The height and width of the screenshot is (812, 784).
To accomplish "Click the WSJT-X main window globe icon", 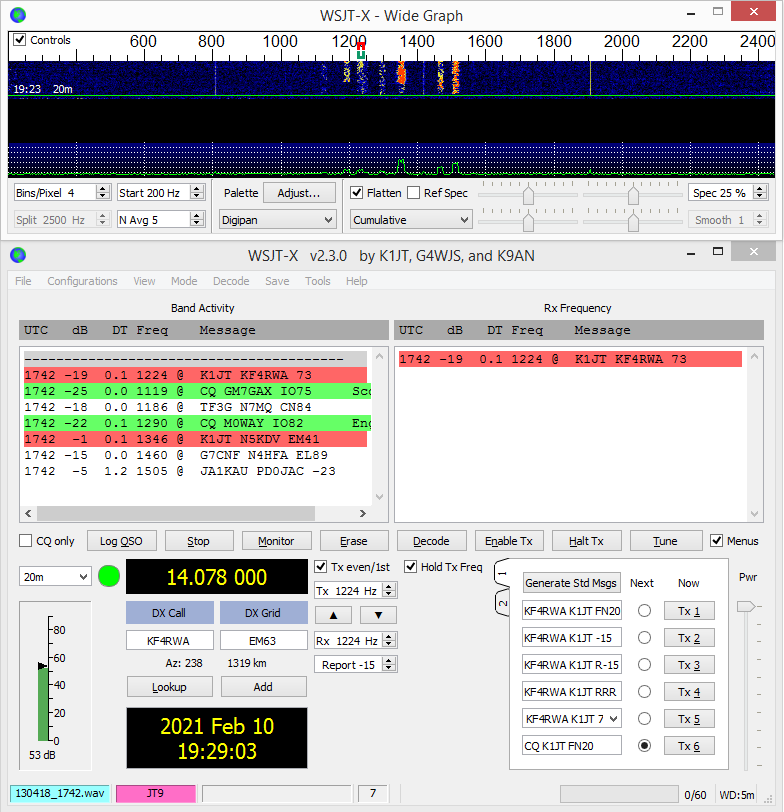I will click(18, 255).
